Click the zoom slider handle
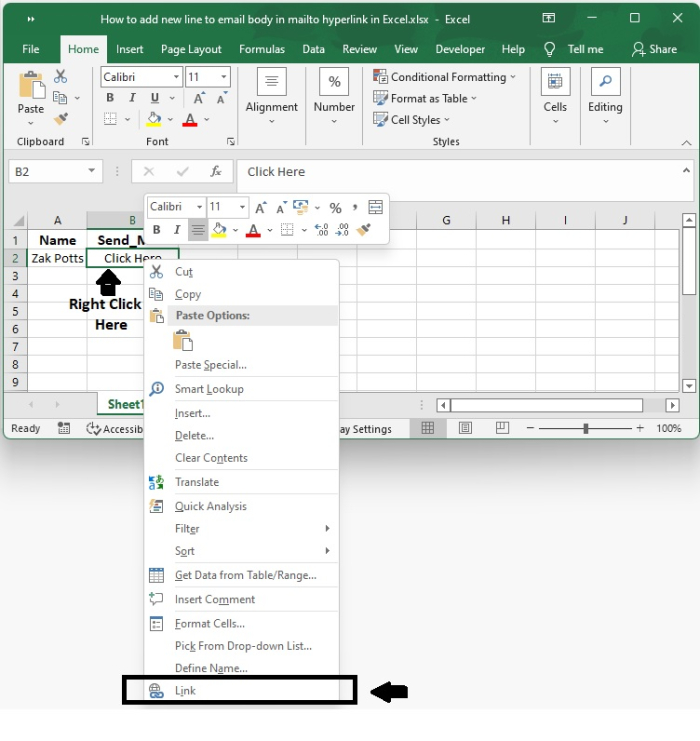This screenshot has width=700, height=741. (x=586, y=428)
